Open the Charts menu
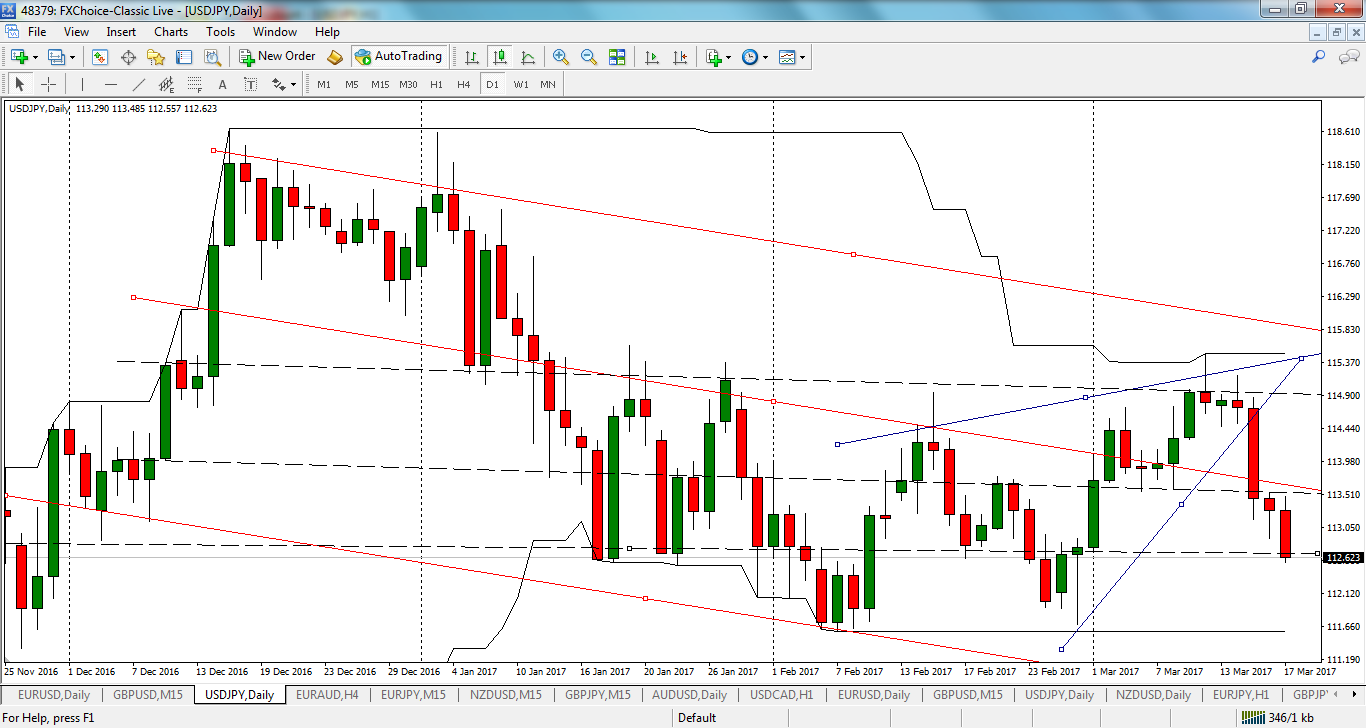The height and width of the screenshot is (728, 1366). (170, 31)
